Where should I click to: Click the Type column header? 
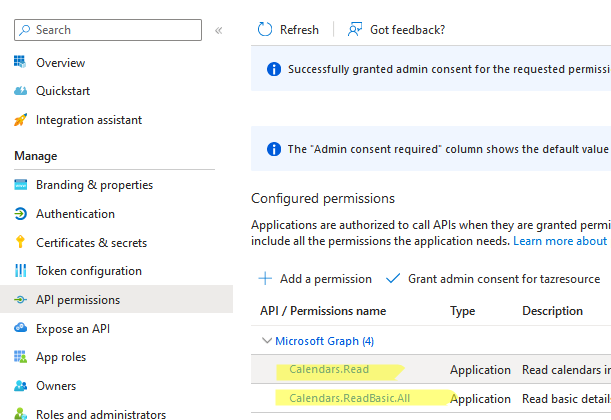[x=463, y=311]
